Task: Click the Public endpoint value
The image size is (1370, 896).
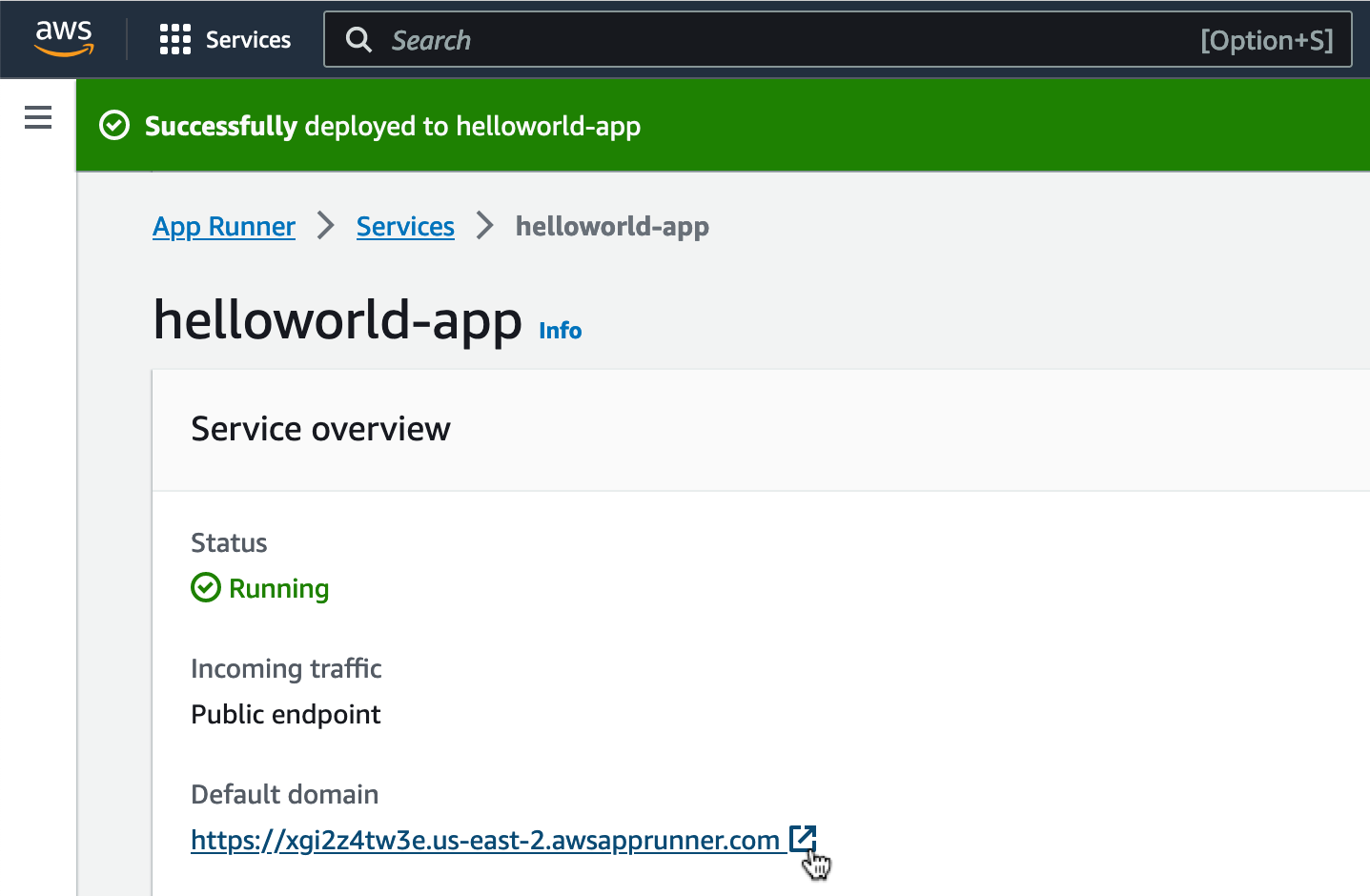Action: coord(286,715)
